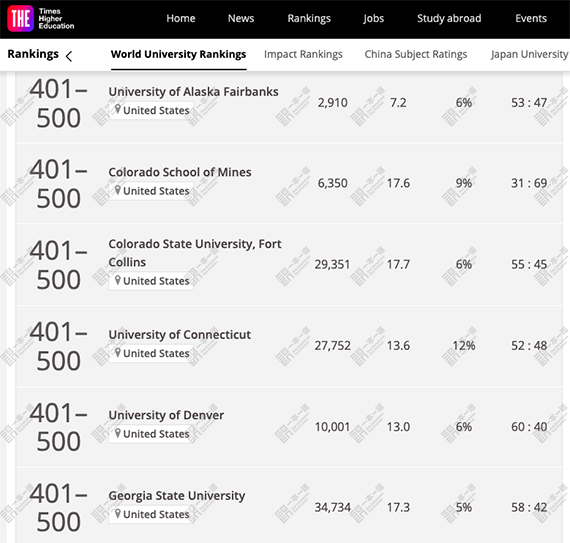
Task: Click location pin icon under Colorado School of Mines
Action: point(118,190)
